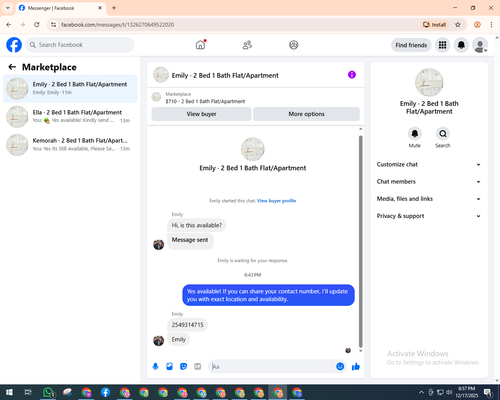
Task: Open the Home feed icon
Action: (x=200, y=45)
